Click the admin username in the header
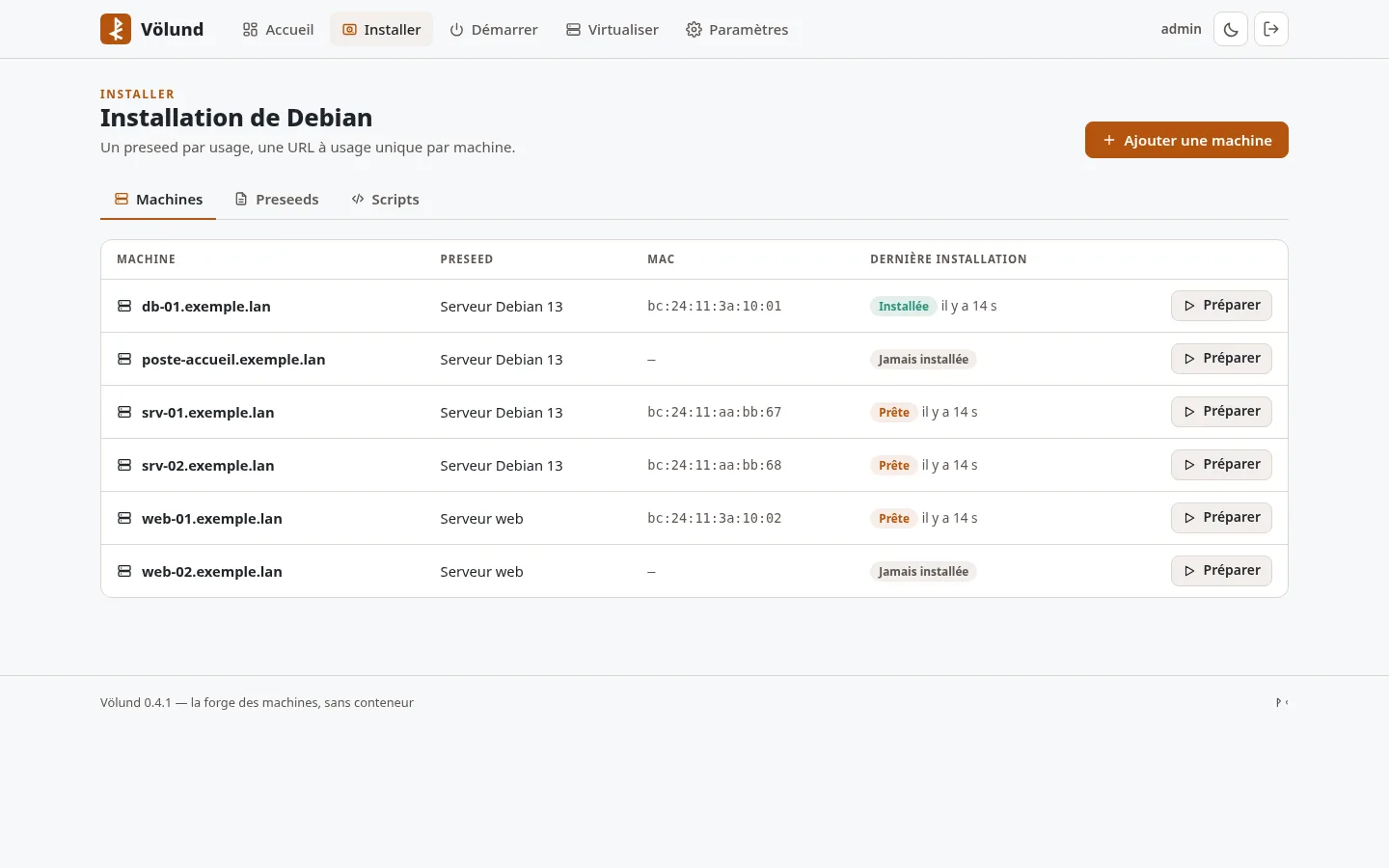 1181,29
